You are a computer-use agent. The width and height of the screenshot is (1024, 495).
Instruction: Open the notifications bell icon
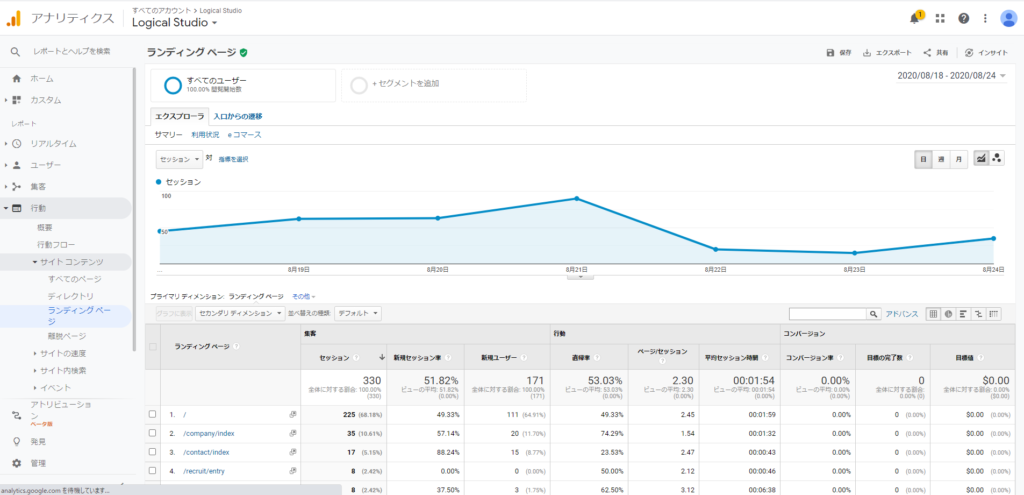pos(915,18)
